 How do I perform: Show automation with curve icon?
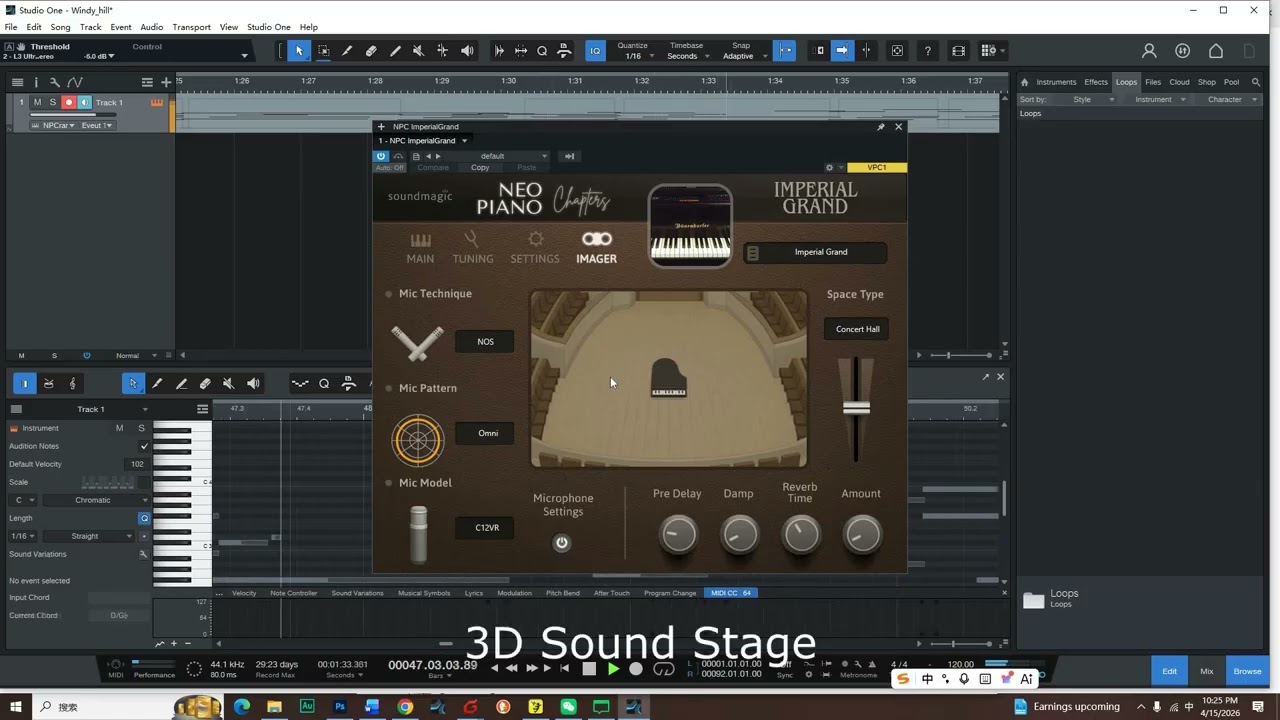click(x=74, y=82)
